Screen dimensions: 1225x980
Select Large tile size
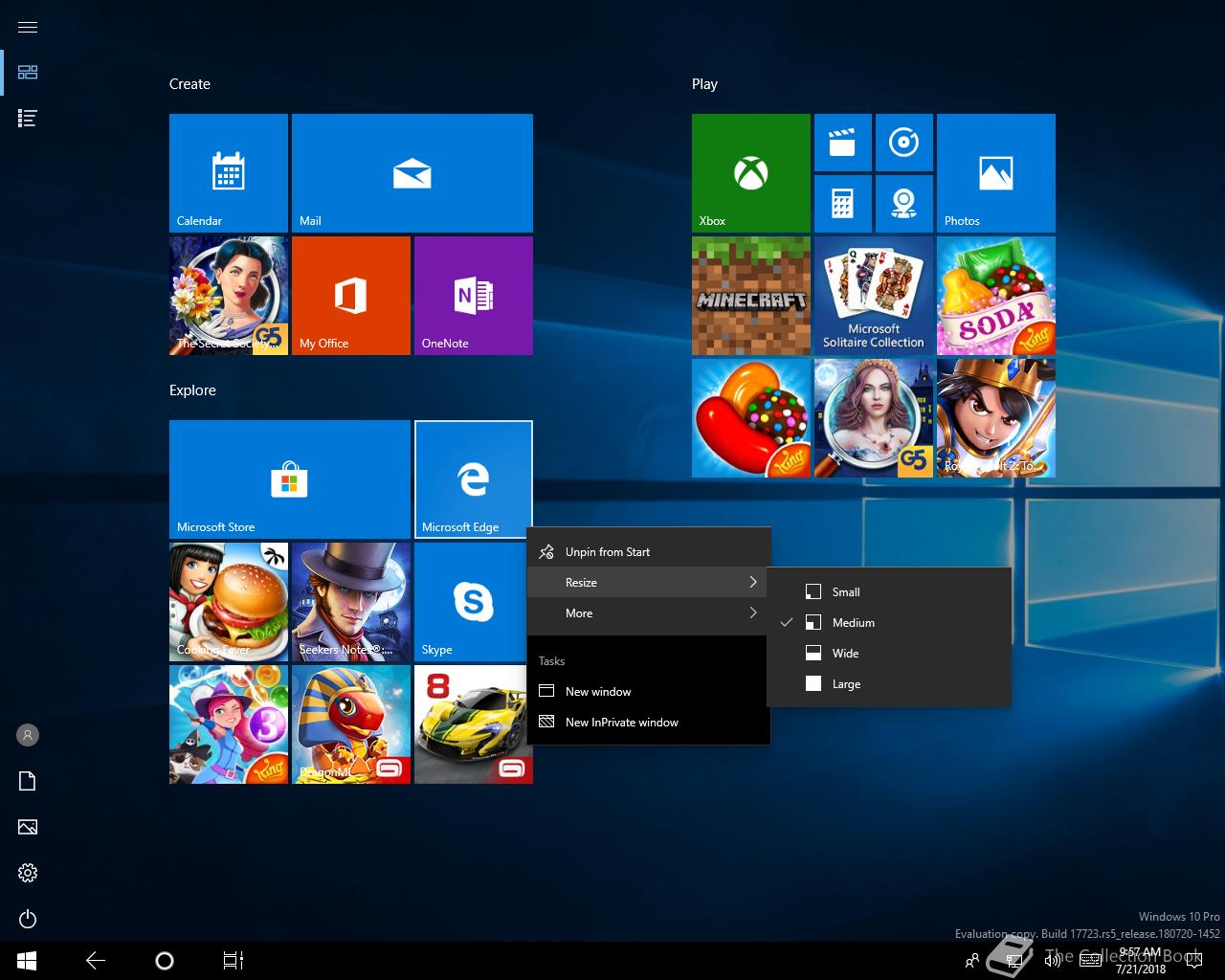(889, 684)
